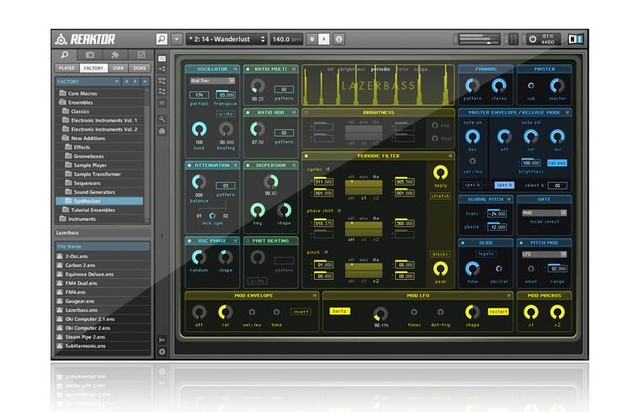Viewport: 638px width, 412px height.
Task: Start playback with the play button
Action: pos(324,39)
